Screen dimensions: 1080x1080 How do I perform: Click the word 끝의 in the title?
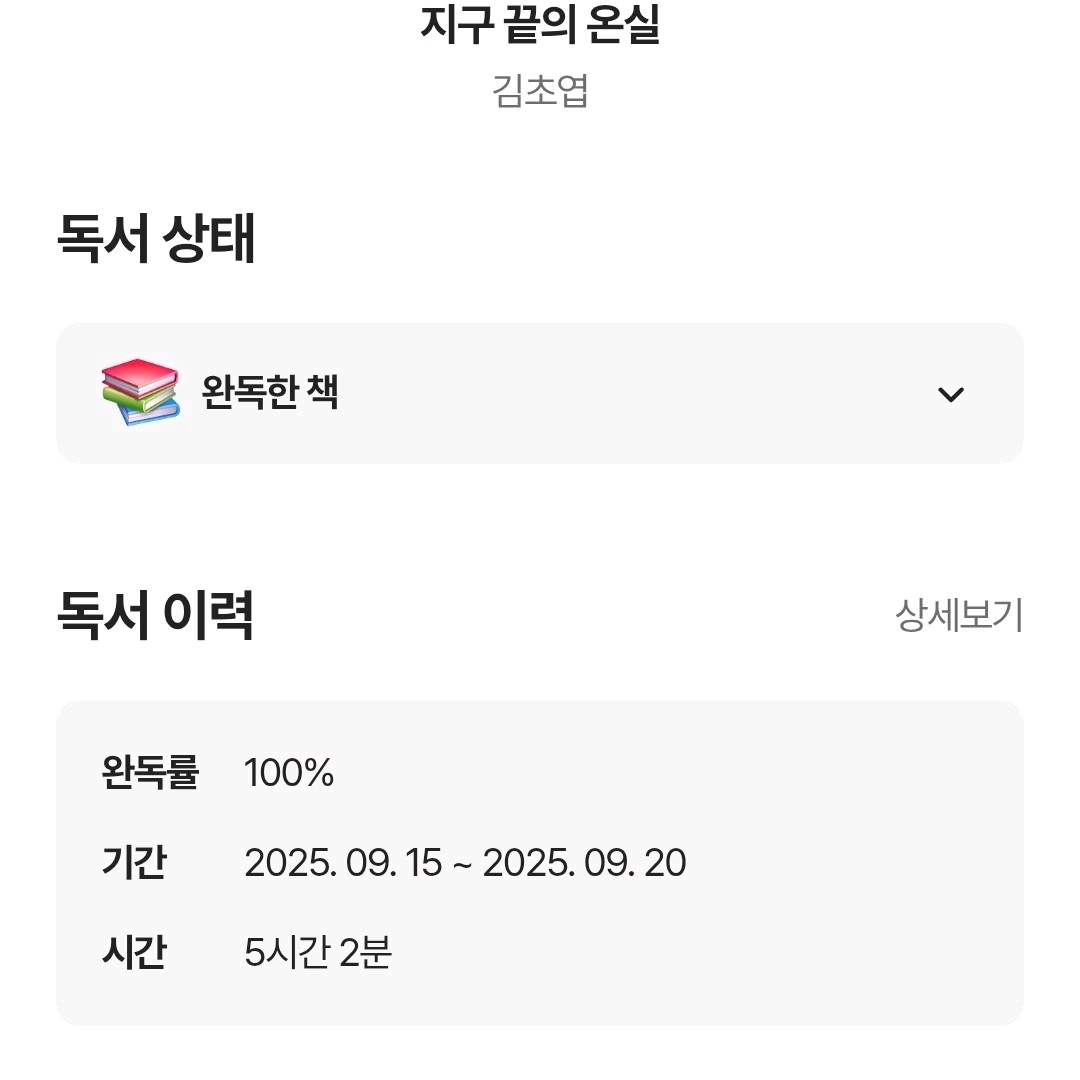541,27
